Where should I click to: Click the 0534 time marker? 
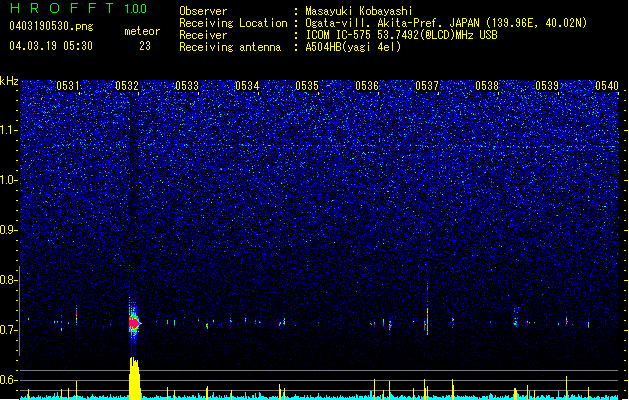coord(247,86)
